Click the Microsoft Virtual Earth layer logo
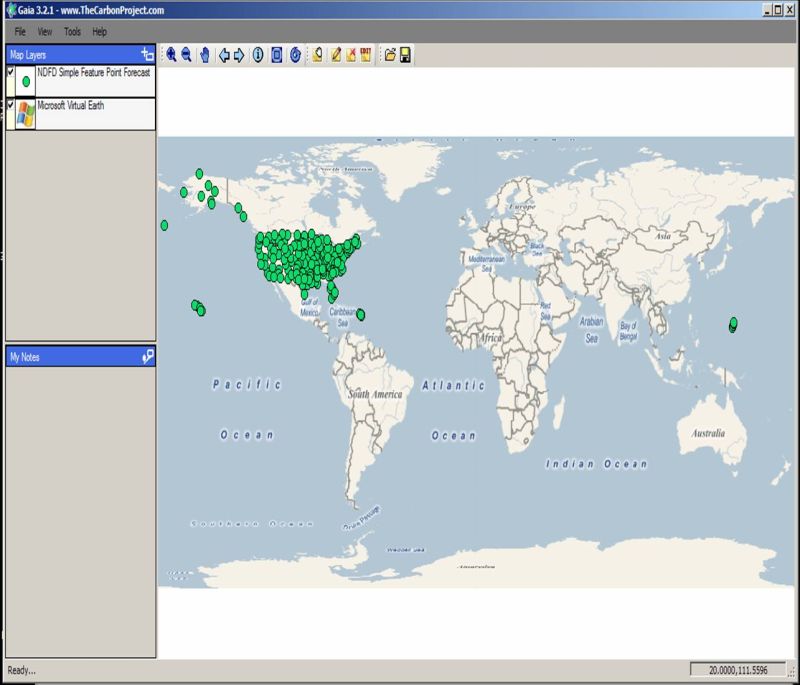The width and height of the screenshot is (800, 685). click(26, 114)
